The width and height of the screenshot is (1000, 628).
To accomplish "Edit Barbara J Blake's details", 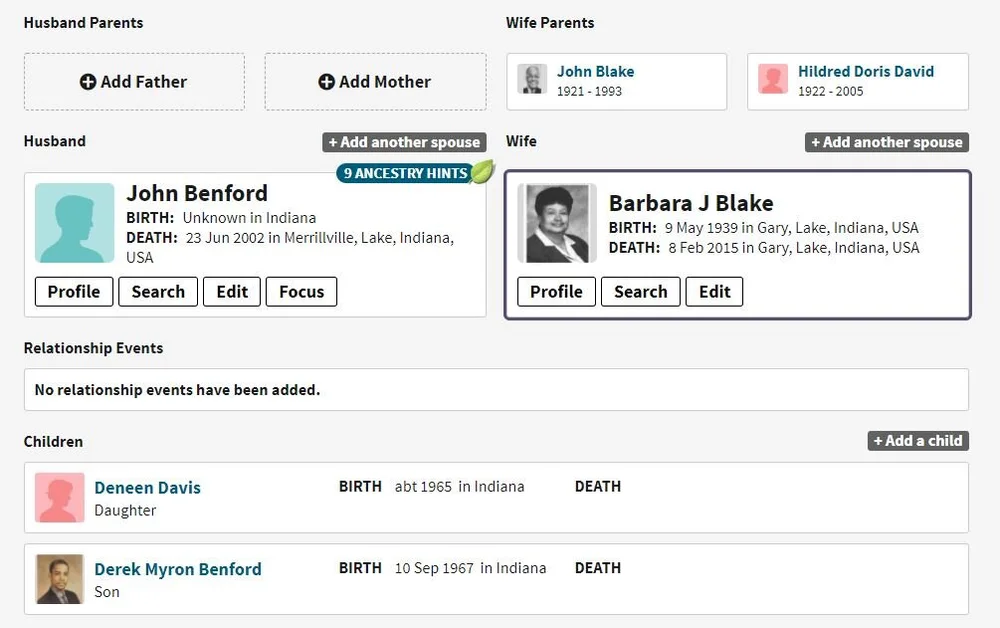I will (714, 292).
